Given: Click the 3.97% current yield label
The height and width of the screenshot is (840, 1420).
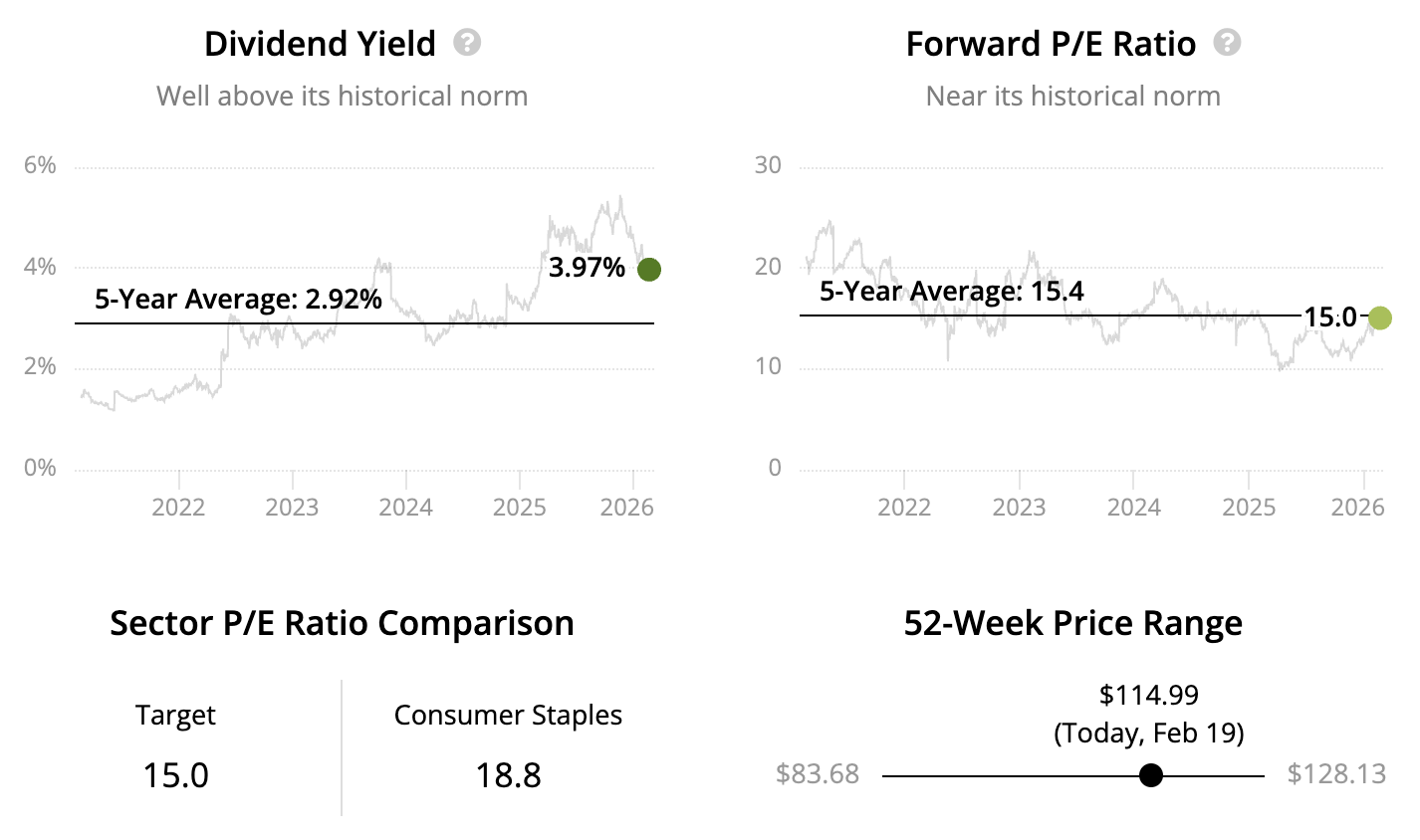Looking at the screenshot, I should point(587,268).
